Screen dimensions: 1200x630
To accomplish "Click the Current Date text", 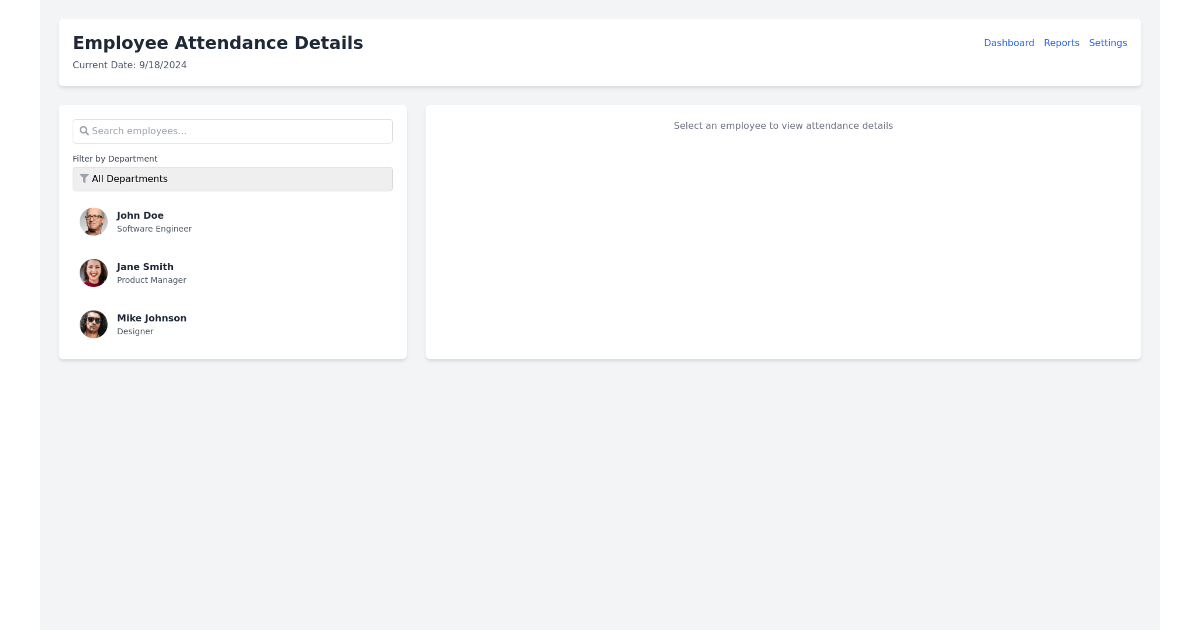I will coord(129,65).
